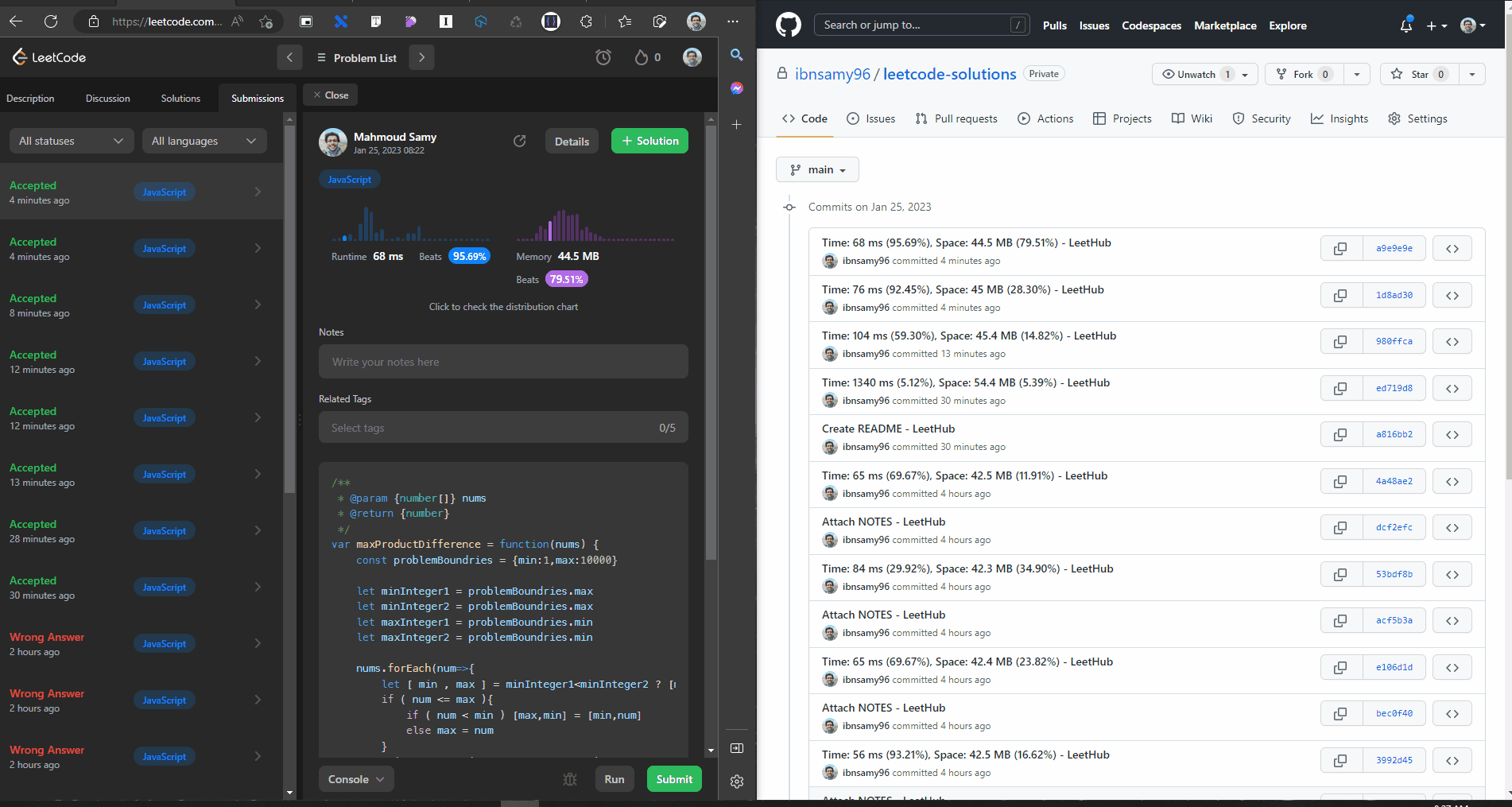This screenshot has height=807, width=1512.
Task: Switch to the Discussion tab
Action: click(x=108, y=99)
